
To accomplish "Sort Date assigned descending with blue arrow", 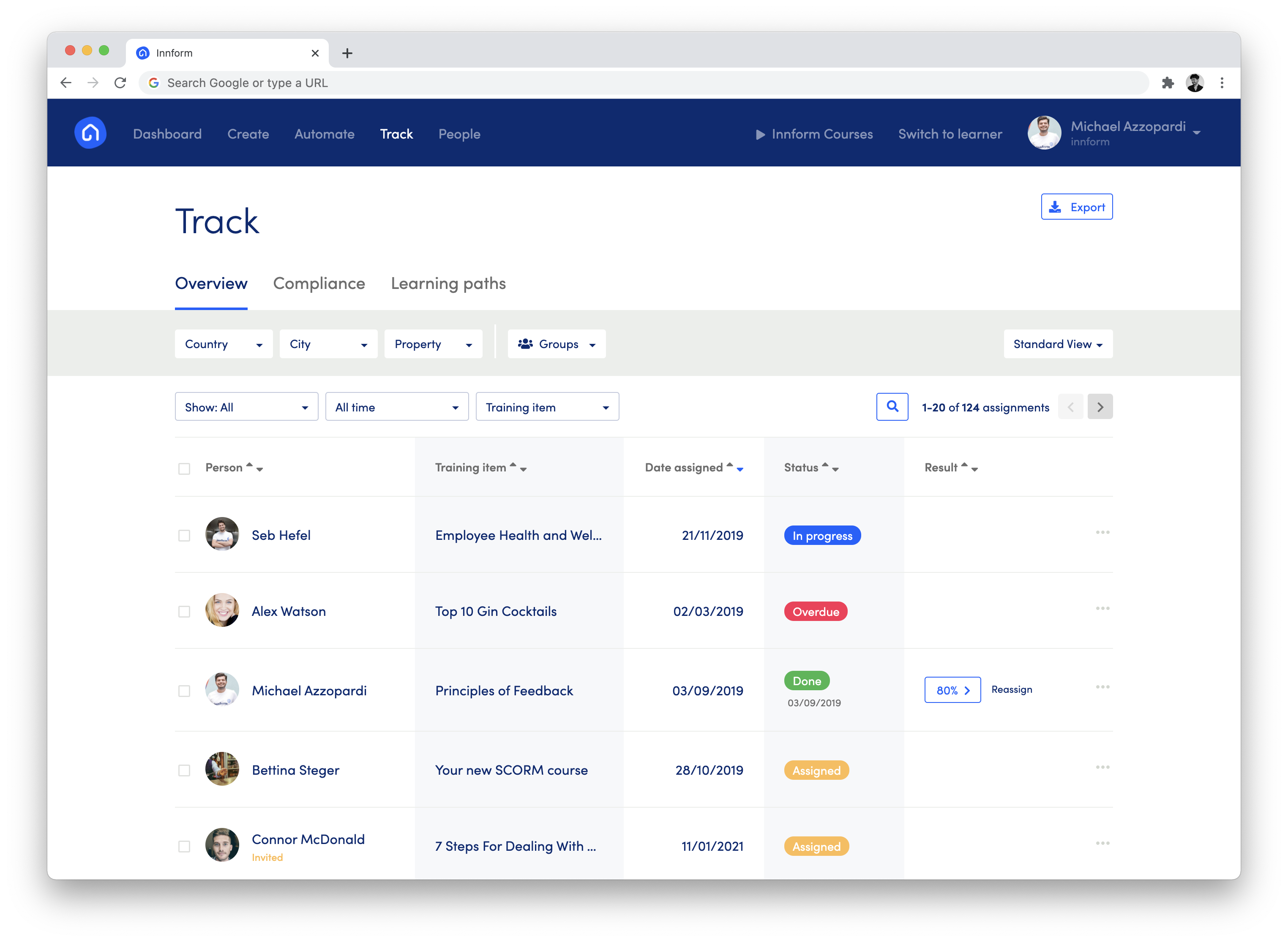I will 740,470.
